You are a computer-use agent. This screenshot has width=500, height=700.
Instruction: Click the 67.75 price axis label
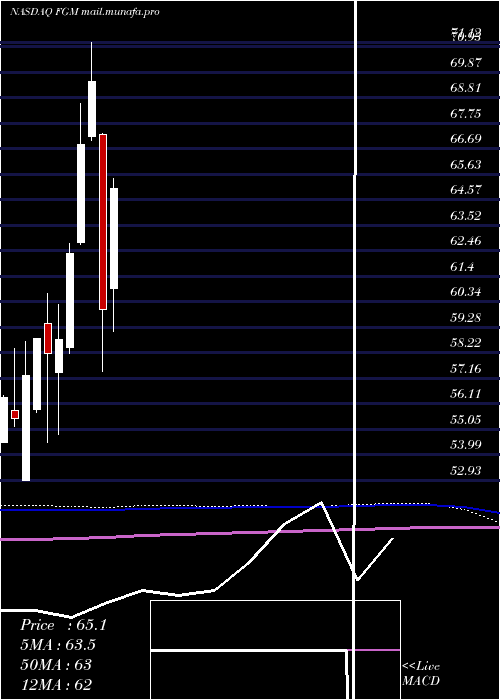coord(466,113)
